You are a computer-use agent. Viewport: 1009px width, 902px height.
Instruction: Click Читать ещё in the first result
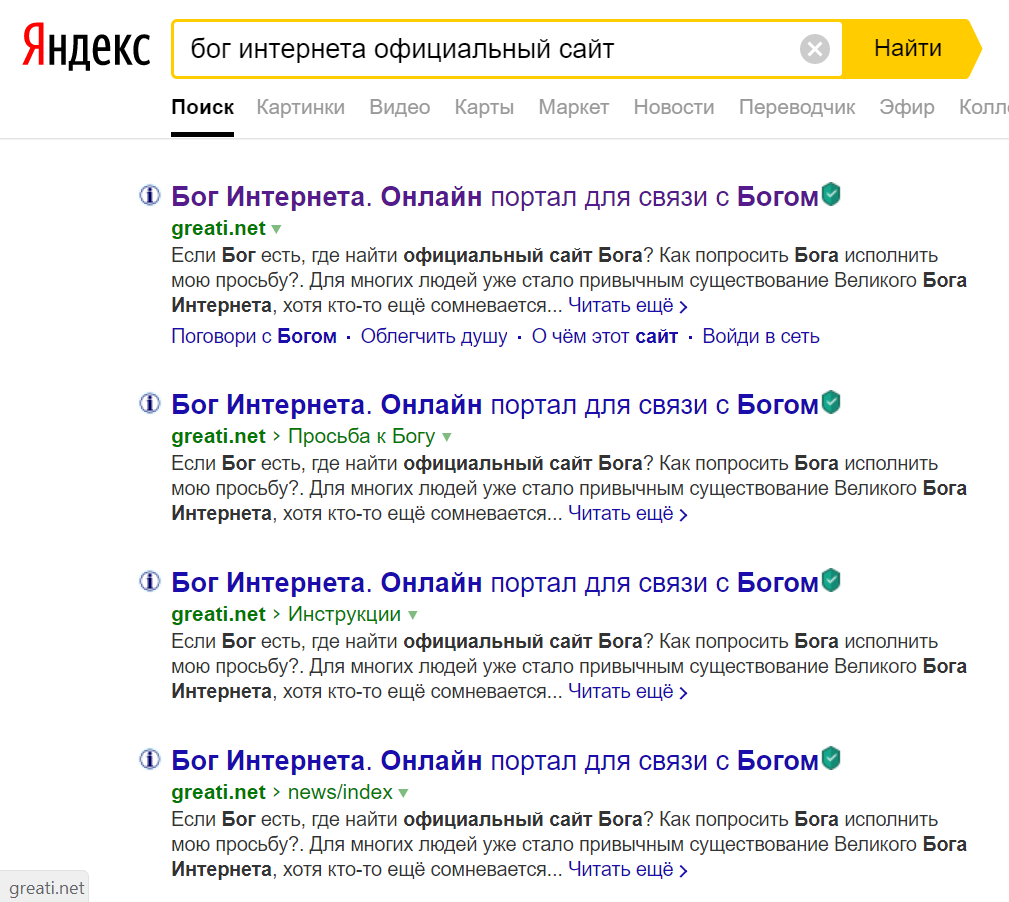coord(627,306)
